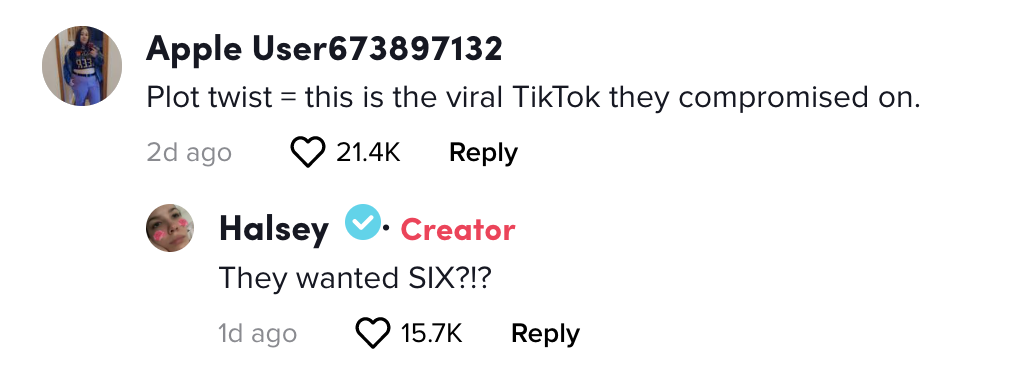Open Apple User673897132's profile picture

click(82, 66)
